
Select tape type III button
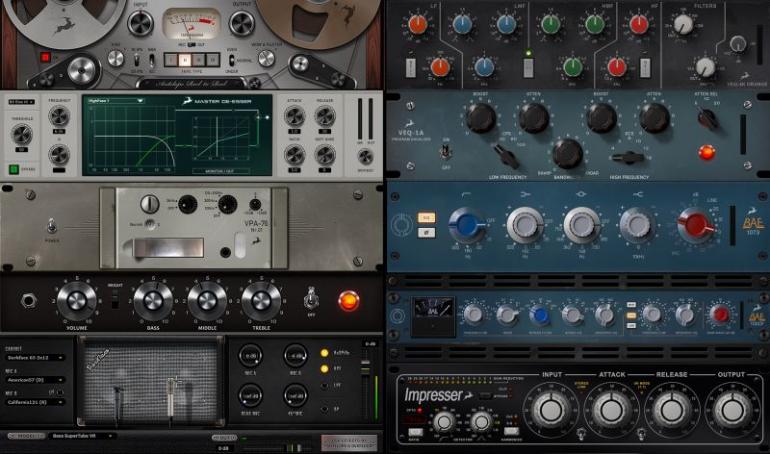tap(198, 60)
